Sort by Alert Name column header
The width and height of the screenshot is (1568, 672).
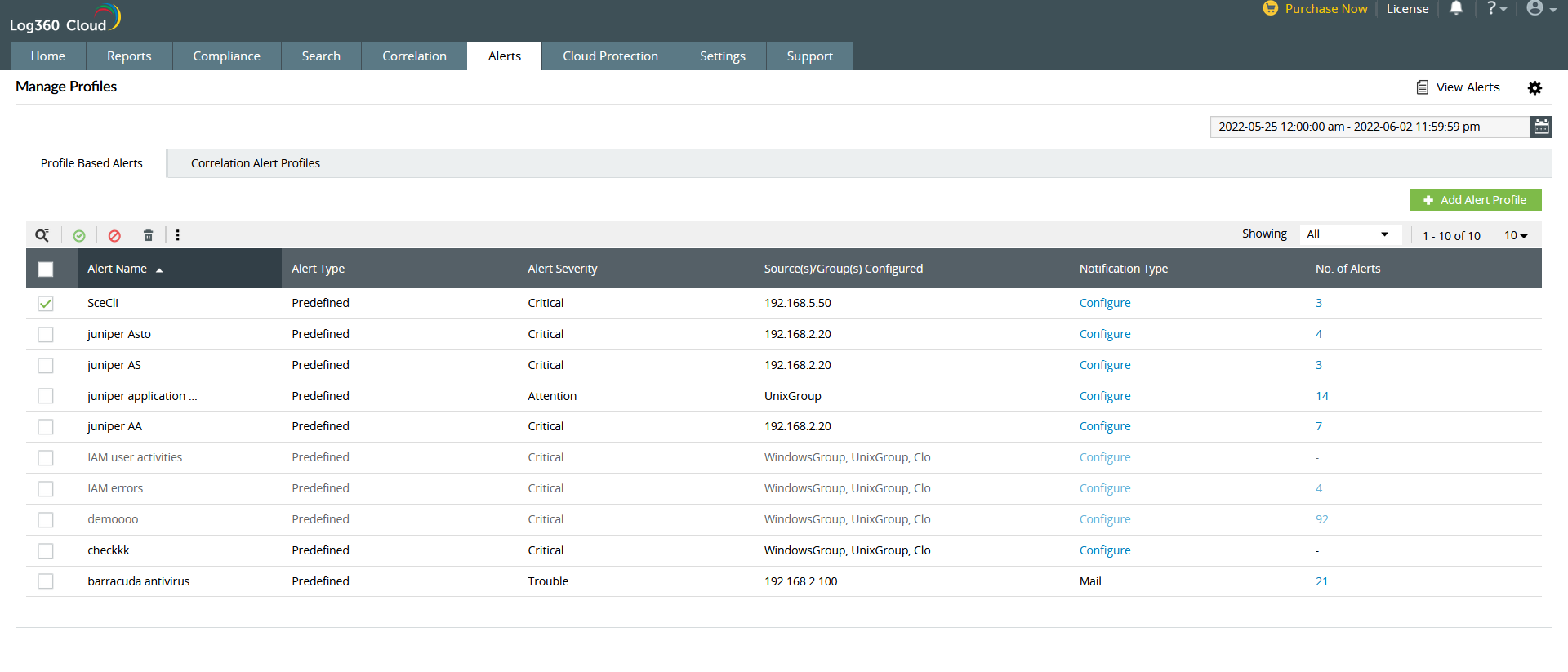pyautogui.click(x=118, y=269)
